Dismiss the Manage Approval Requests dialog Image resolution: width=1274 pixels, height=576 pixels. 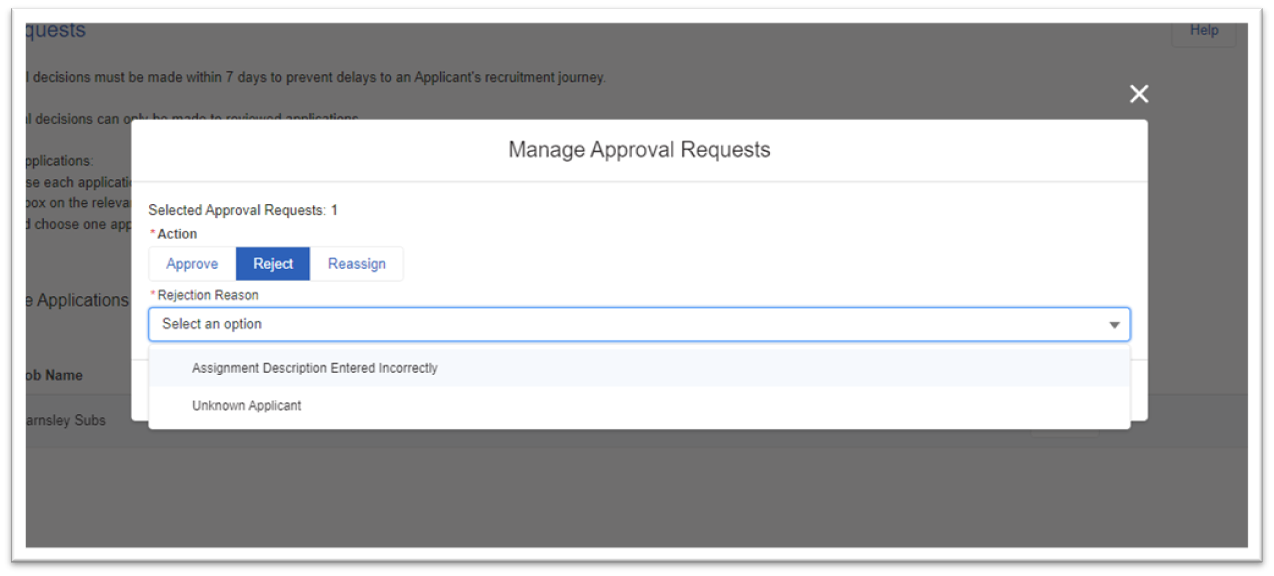click(x=1138, y=93)
